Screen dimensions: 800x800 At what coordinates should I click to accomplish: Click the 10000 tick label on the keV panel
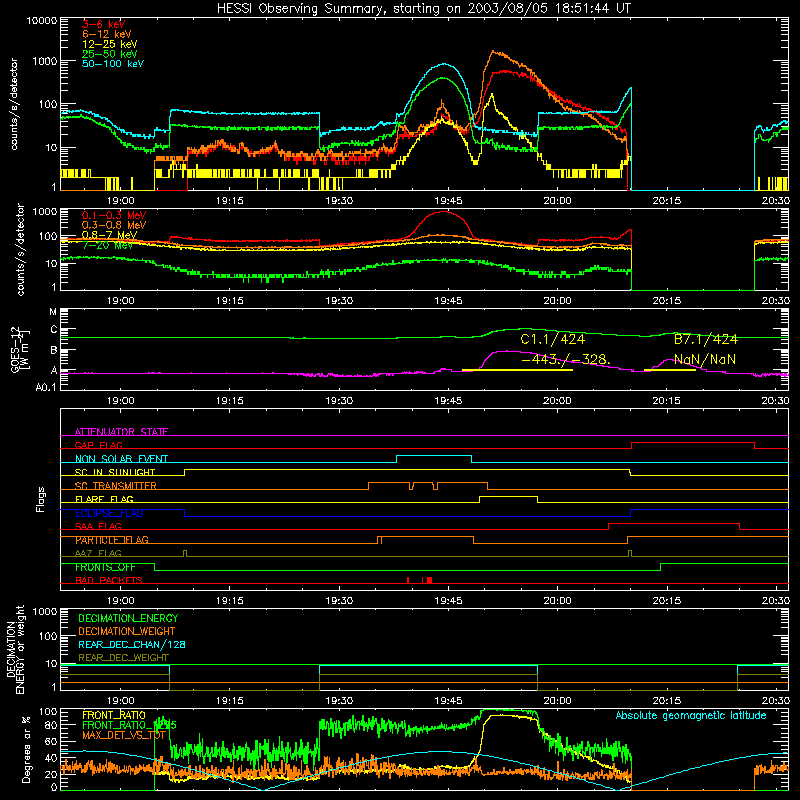pos(42,21)
